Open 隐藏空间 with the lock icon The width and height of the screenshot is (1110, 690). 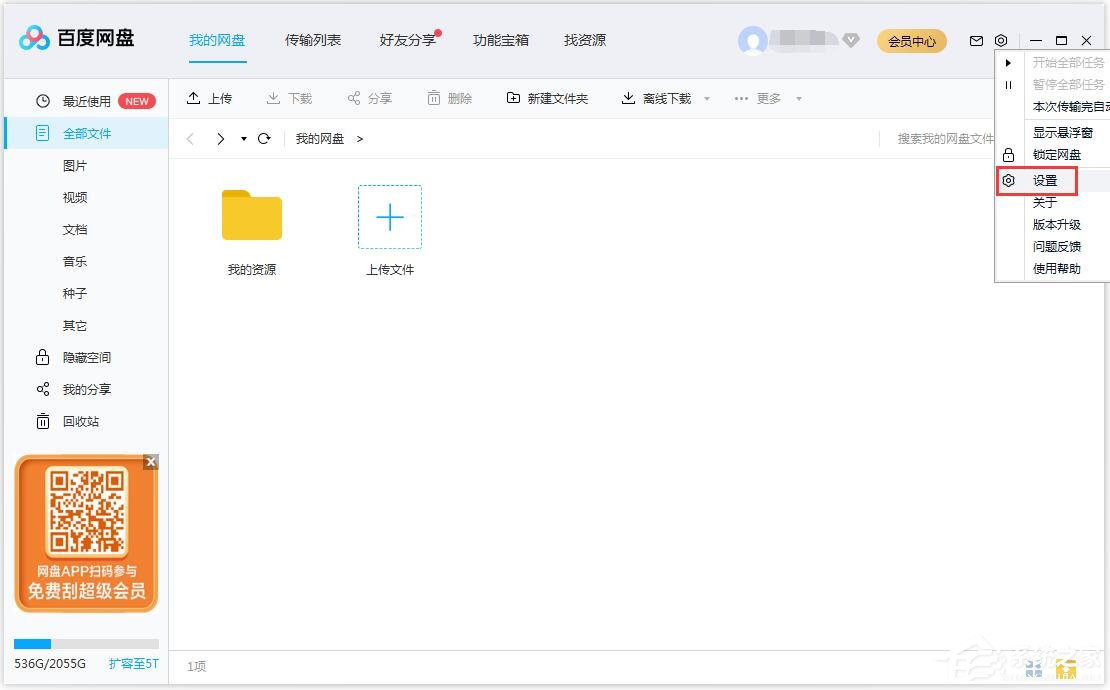(x=45, y=357)
